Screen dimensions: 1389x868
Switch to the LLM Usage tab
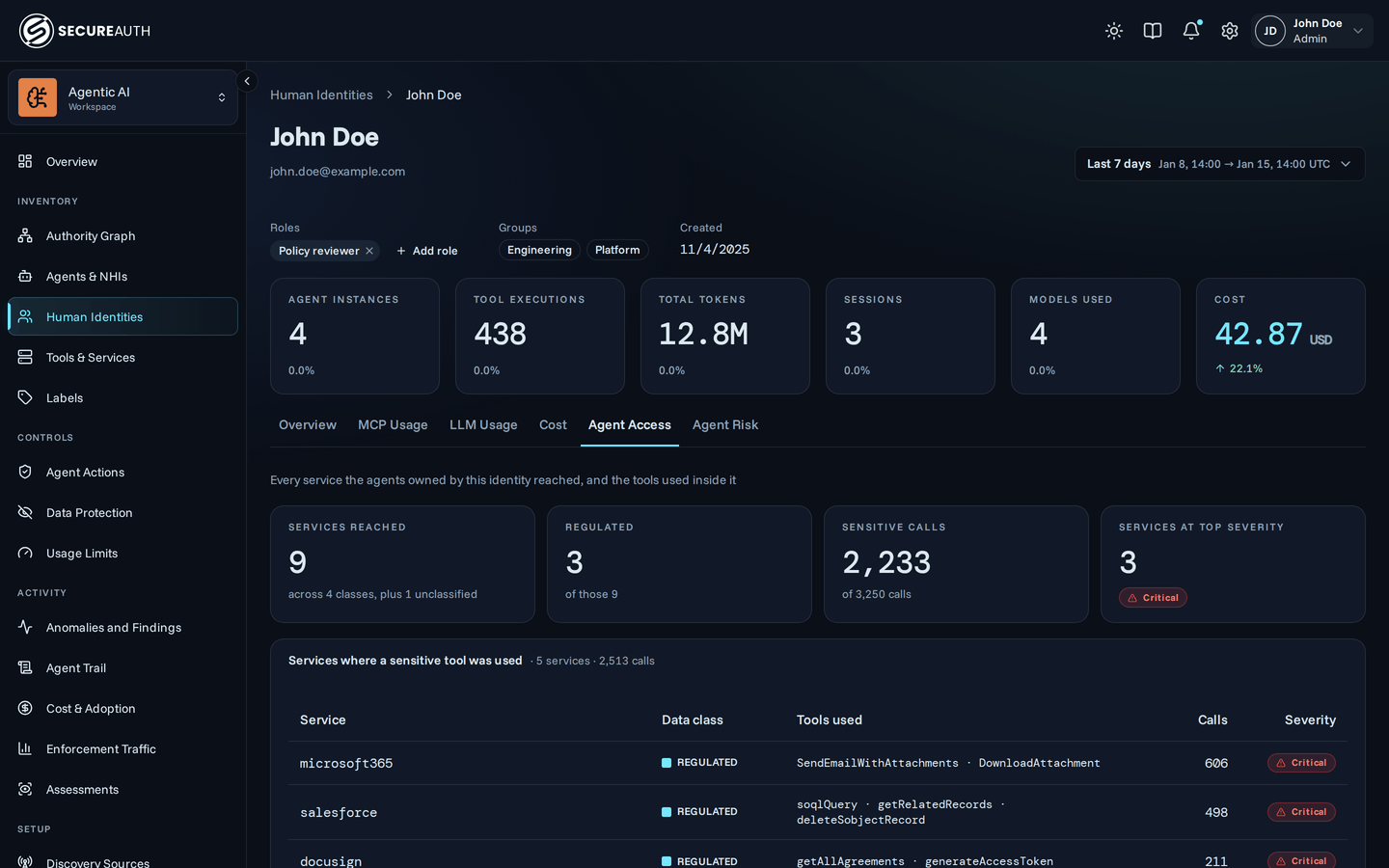(x=483, y=424)
